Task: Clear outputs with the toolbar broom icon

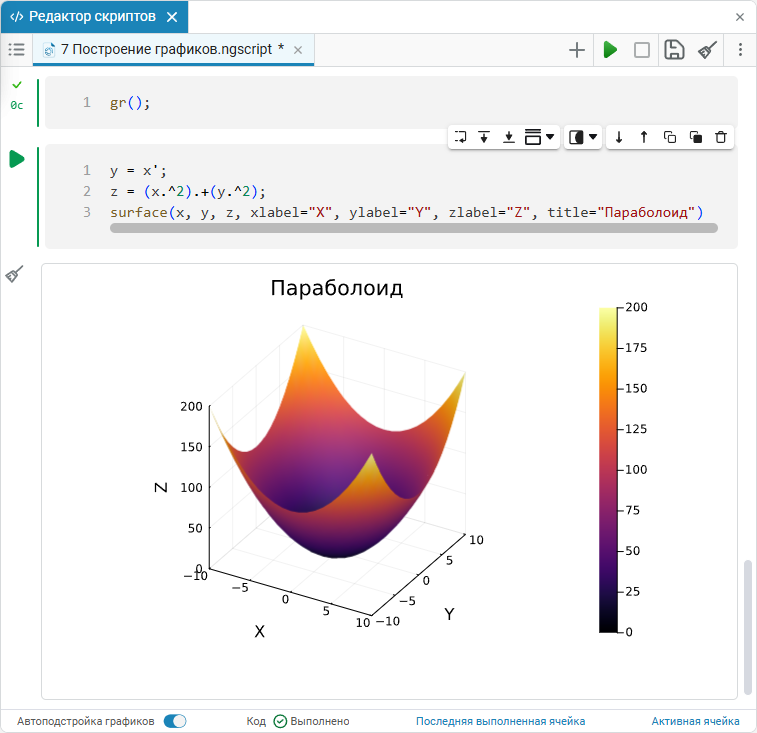Action: click(707, 50)
